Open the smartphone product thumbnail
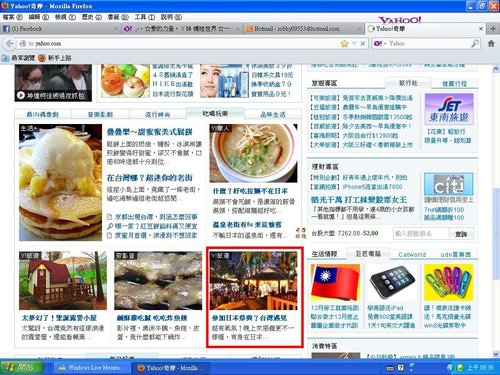 click(392, 283)
